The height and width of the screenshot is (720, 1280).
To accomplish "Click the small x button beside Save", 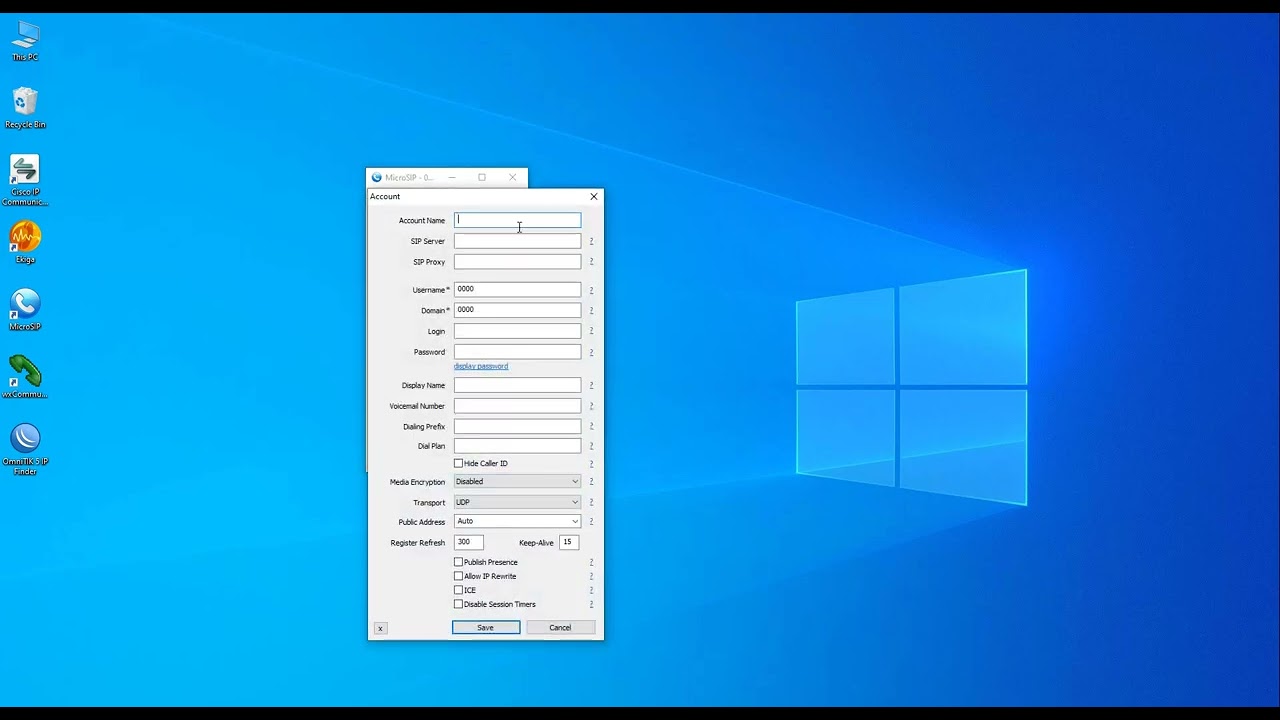I will click(380, 628).
